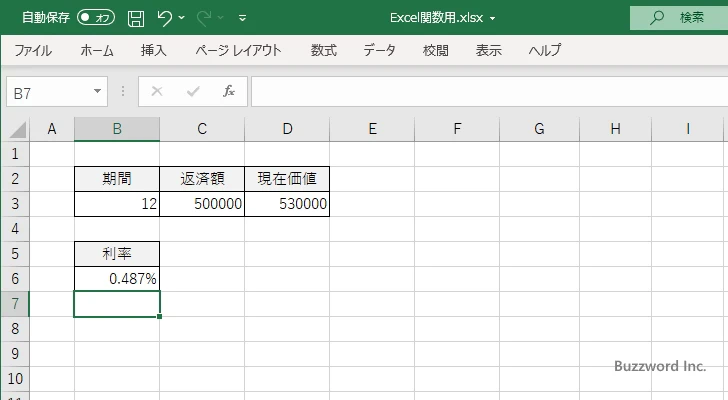Click the Undo arrow icon
The width and height of the screenshot is (728, 400).
click(164, 18)
